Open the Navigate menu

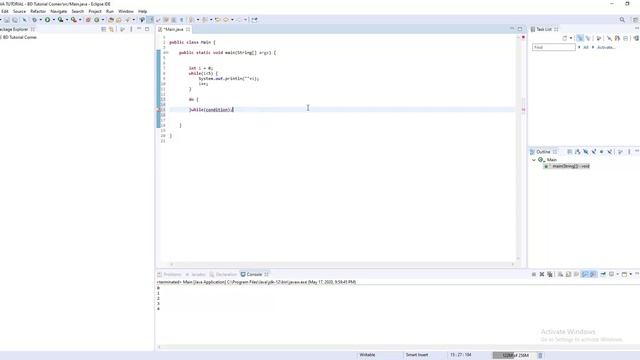point(58,11)
